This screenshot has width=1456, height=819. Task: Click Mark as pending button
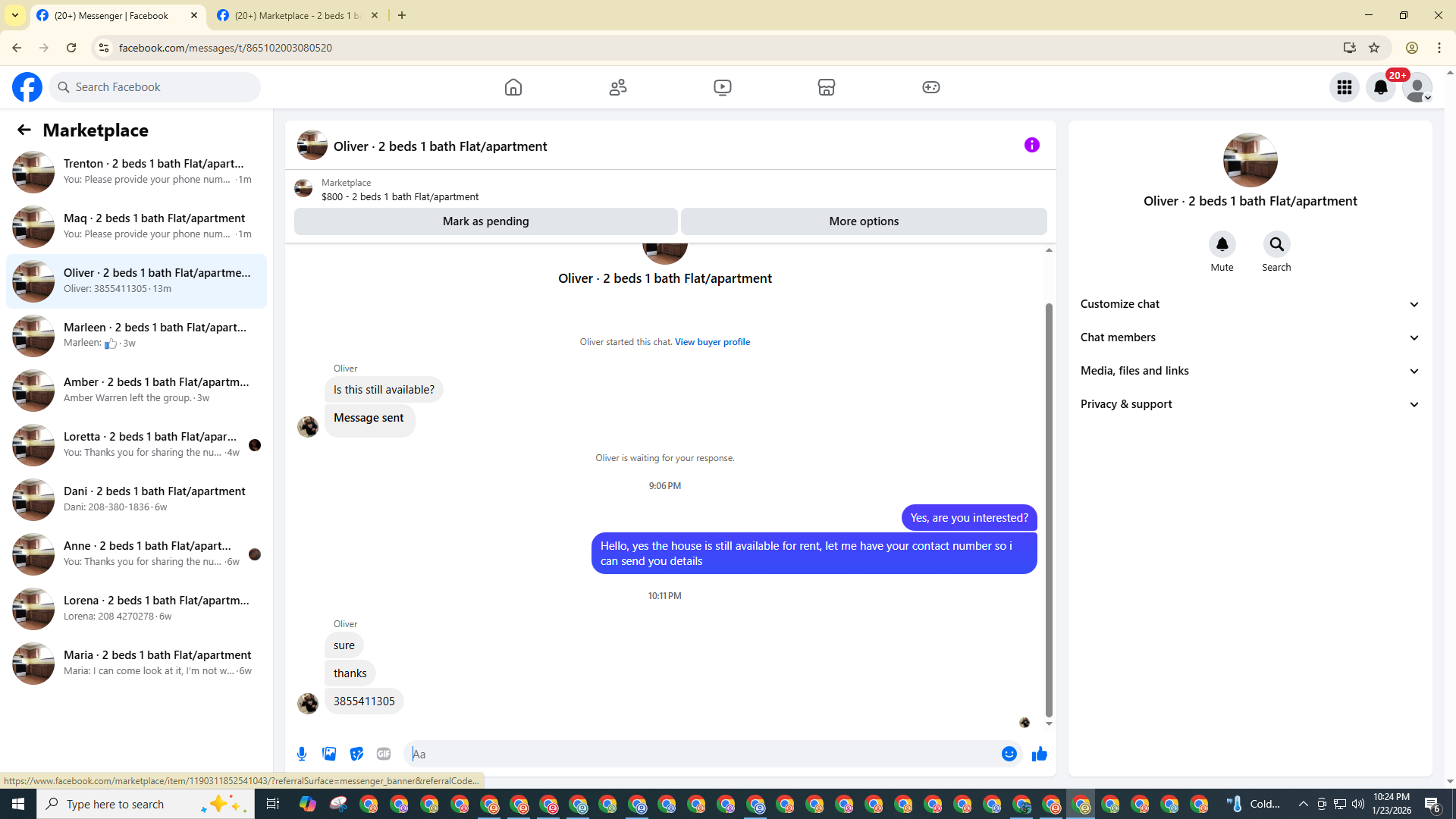[485, 221]
